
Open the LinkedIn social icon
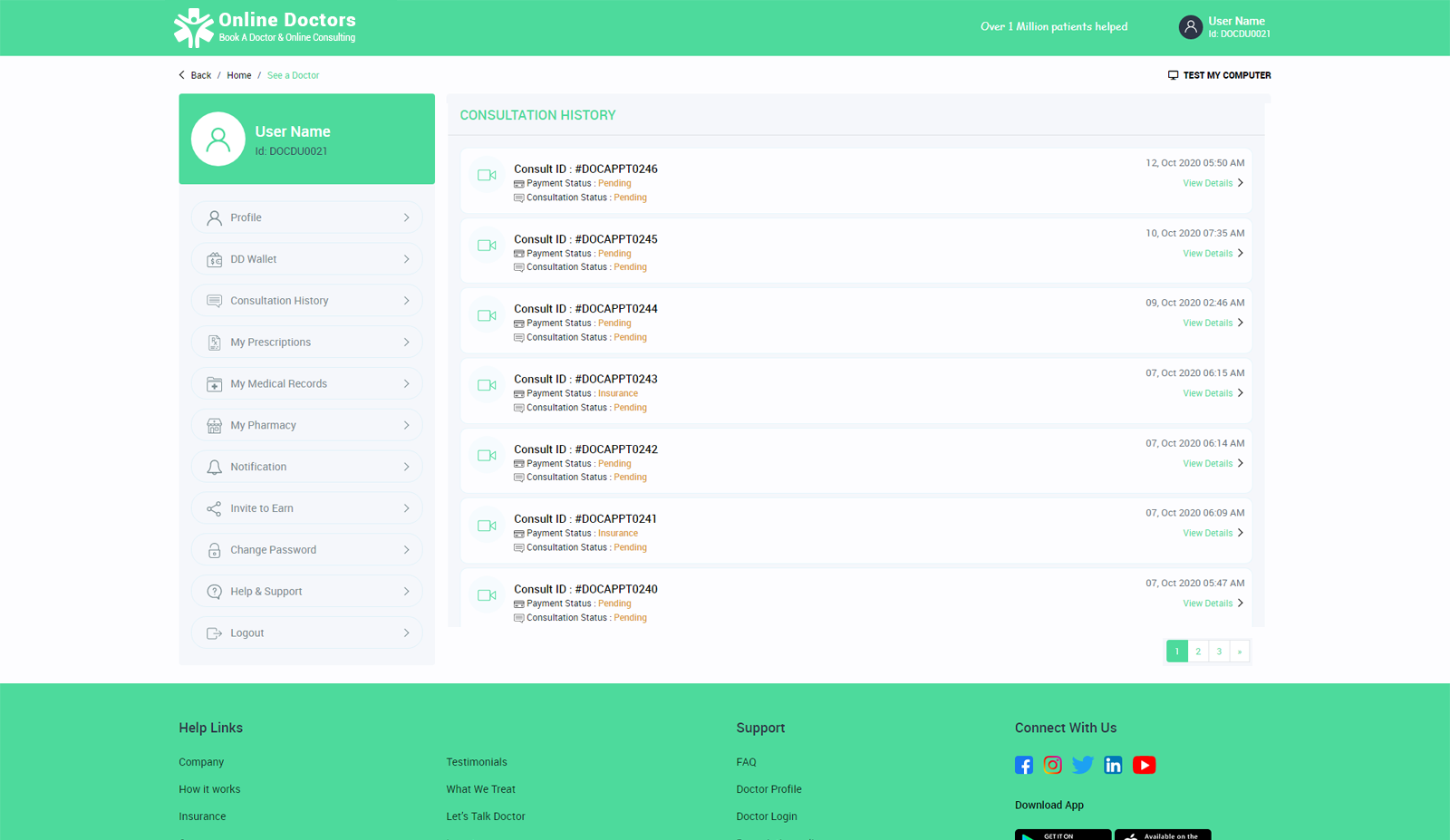(x=1113, y=765)
